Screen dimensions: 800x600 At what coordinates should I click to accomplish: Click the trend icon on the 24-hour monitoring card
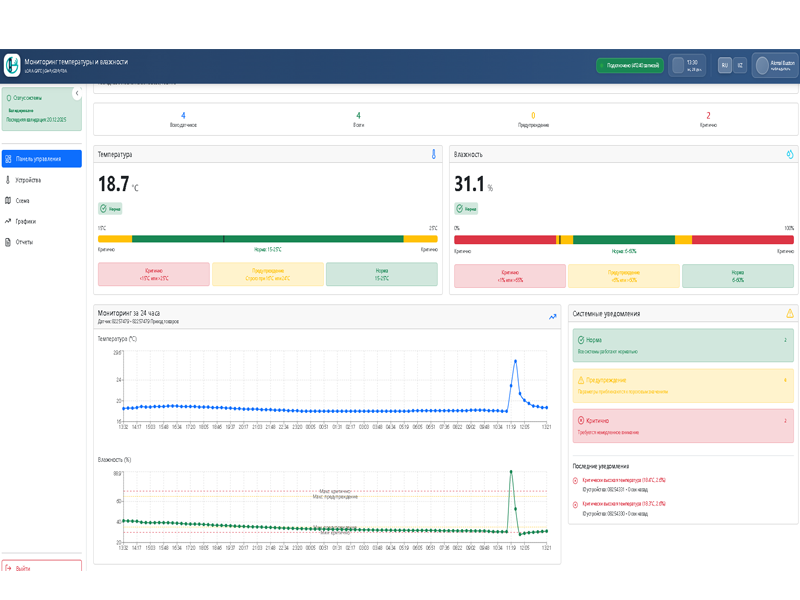click(553, 317)
